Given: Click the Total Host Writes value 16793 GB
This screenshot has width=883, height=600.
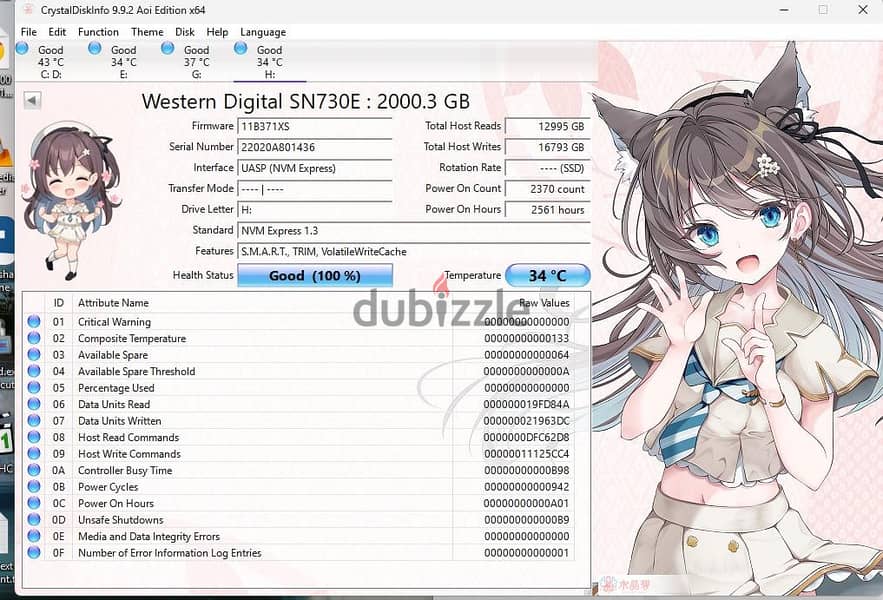Looking at the screenshot, I should coord(547,147).
